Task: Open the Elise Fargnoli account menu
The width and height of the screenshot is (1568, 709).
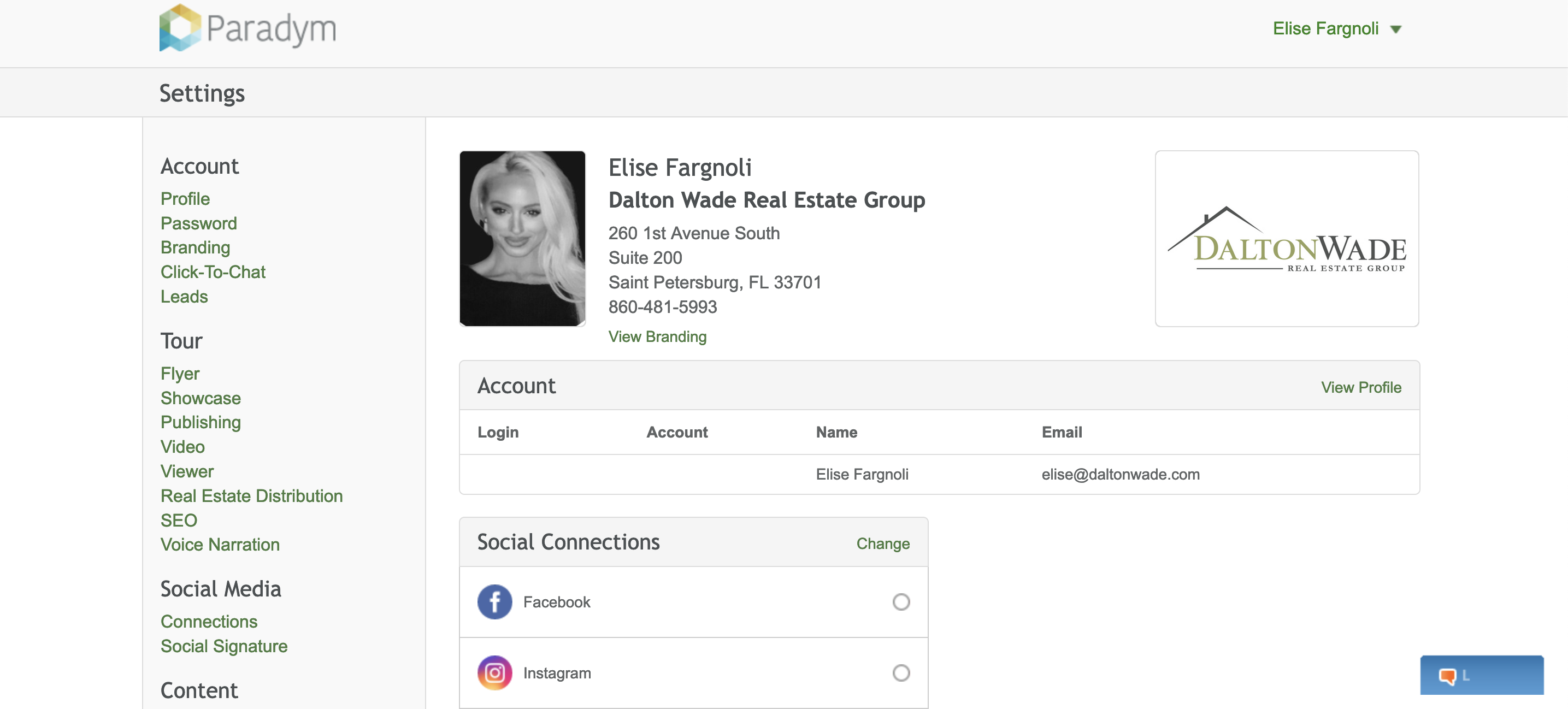Action: [x=1325, y=28]
